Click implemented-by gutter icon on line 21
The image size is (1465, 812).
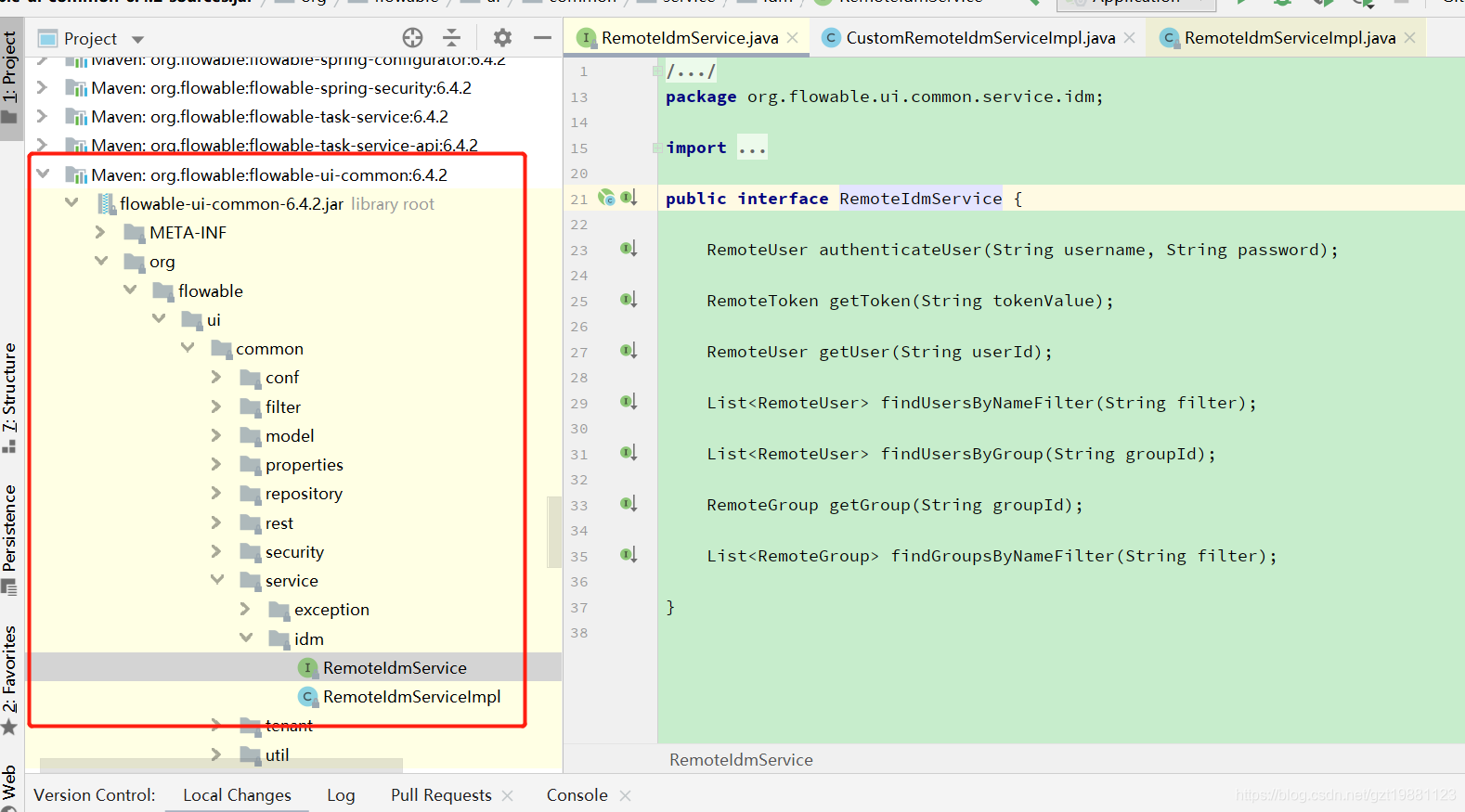pos(629,198)
